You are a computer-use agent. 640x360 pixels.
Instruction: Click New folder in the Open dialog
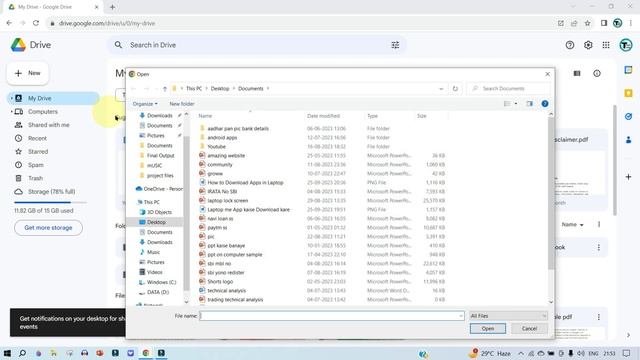pos(182,104)
